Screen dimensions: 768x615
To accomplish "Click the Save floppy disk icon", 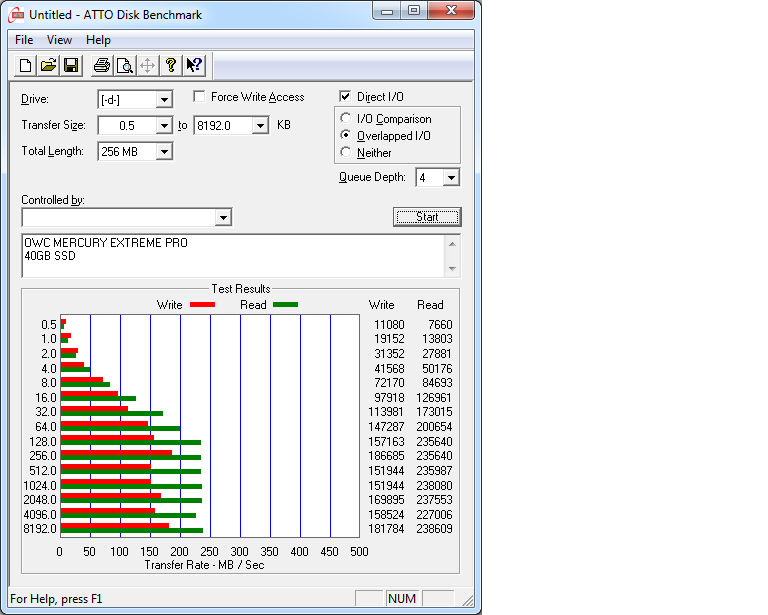I will tap(72, 66).
